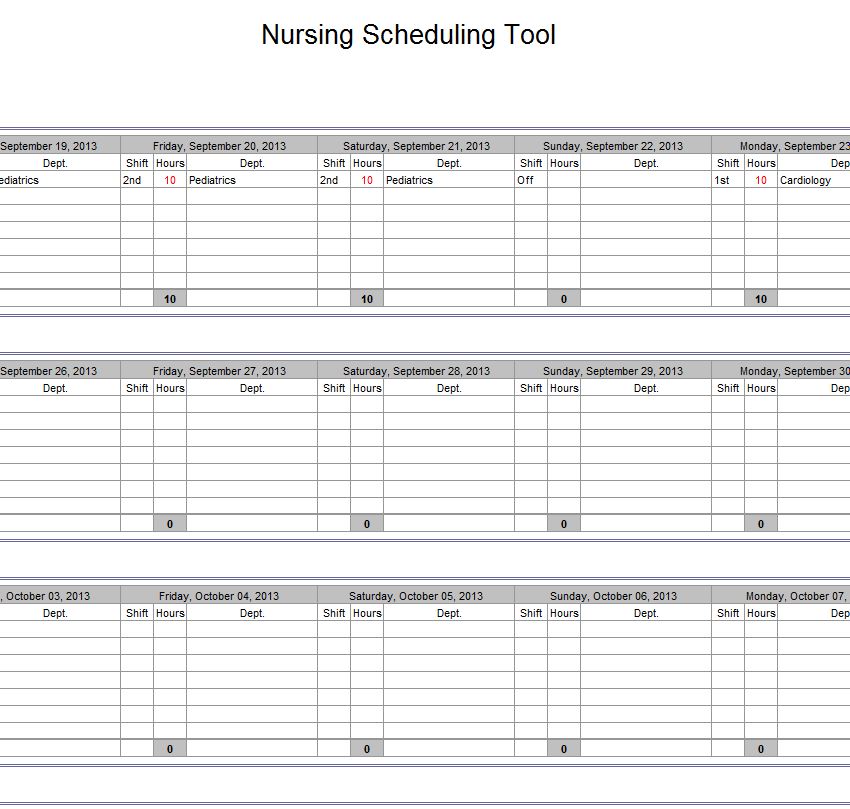850x809 pixels.
Task: Click the red 10 hours cell under Saturday, September 21
Action: 367,180
